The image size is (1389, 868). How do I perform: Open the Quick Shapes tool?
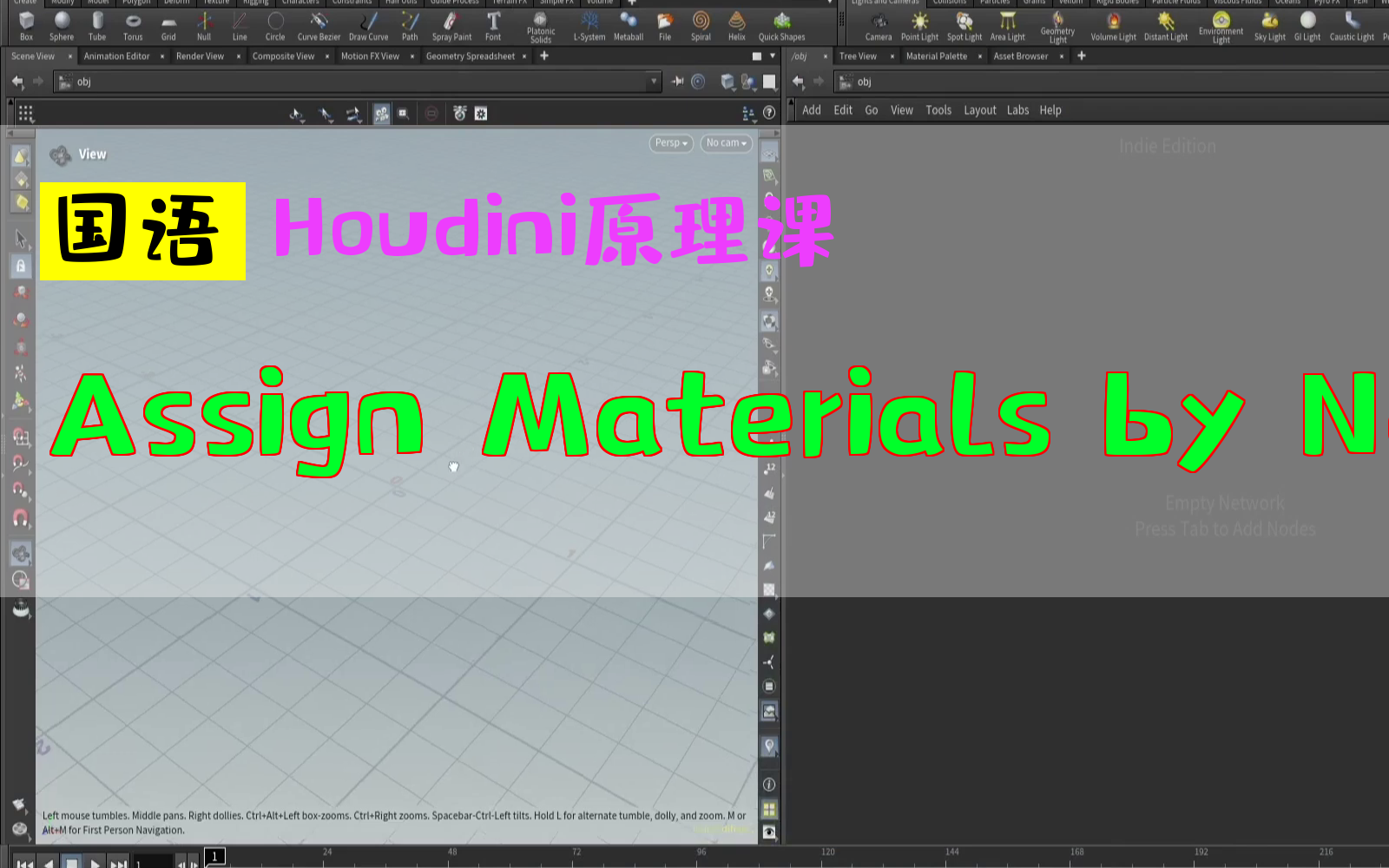click(781, 26)
